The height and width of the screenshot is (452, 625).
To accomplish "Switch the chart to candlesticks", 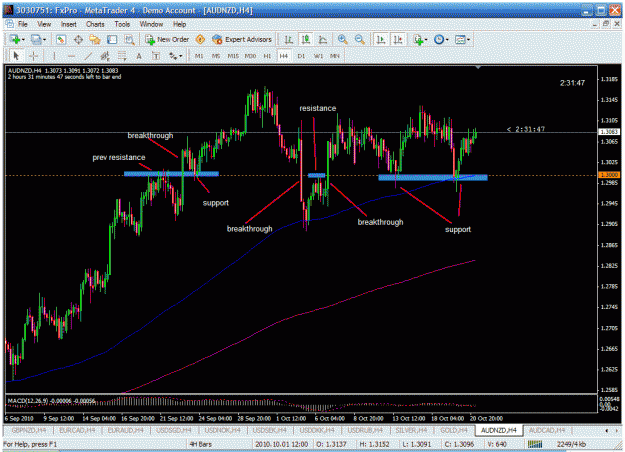I will 306,39.
